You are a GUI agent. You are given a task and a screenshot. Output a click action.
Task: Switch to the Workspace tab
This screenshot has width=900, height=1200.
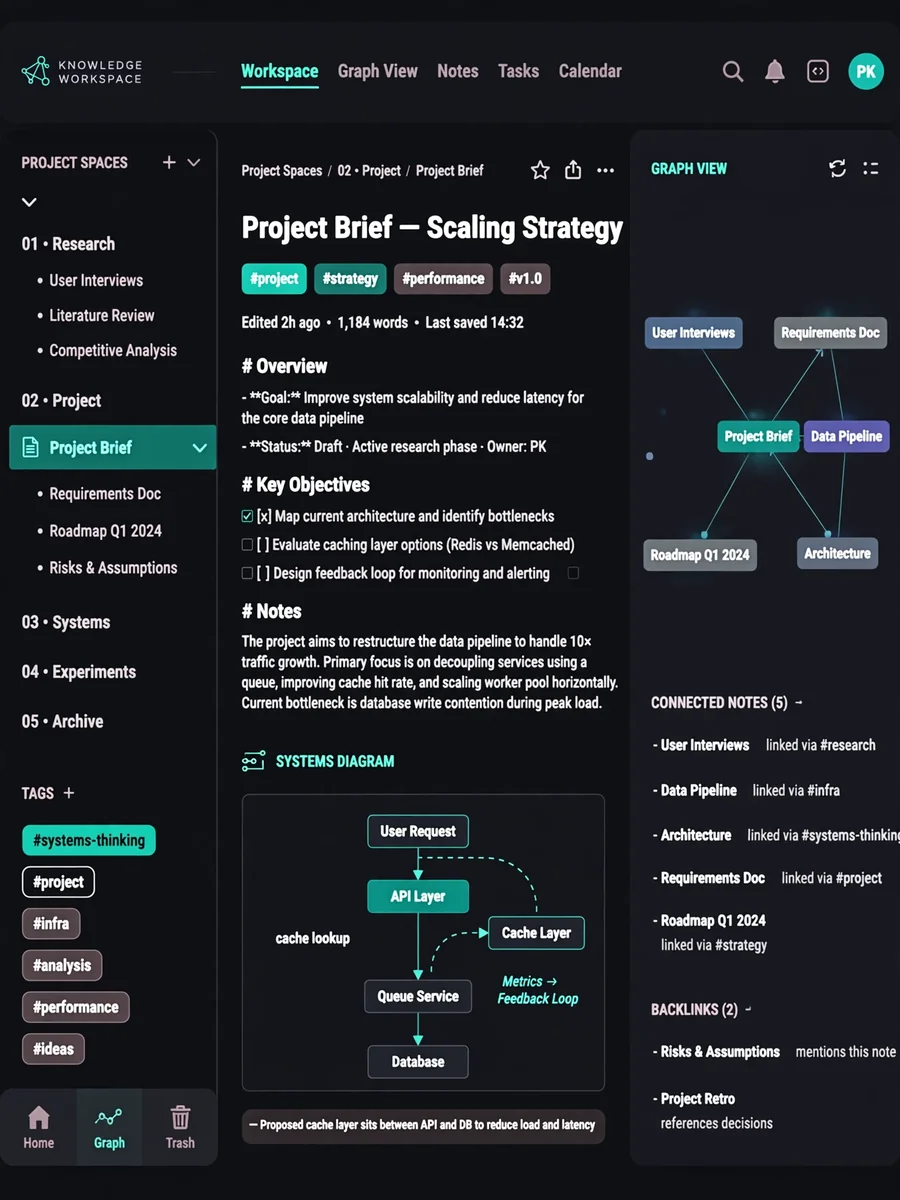pyautogui.click(x=280, y=71)
